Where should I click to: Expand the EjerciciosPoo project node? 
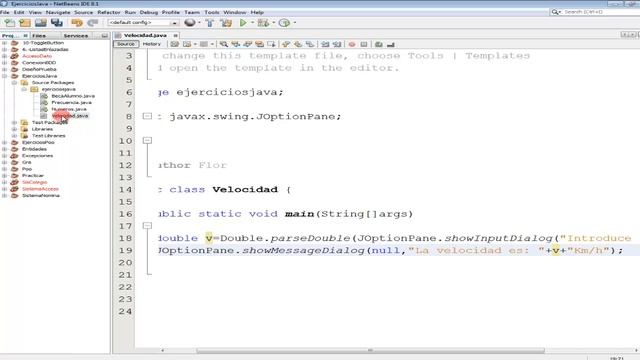(x=4, y=142)
